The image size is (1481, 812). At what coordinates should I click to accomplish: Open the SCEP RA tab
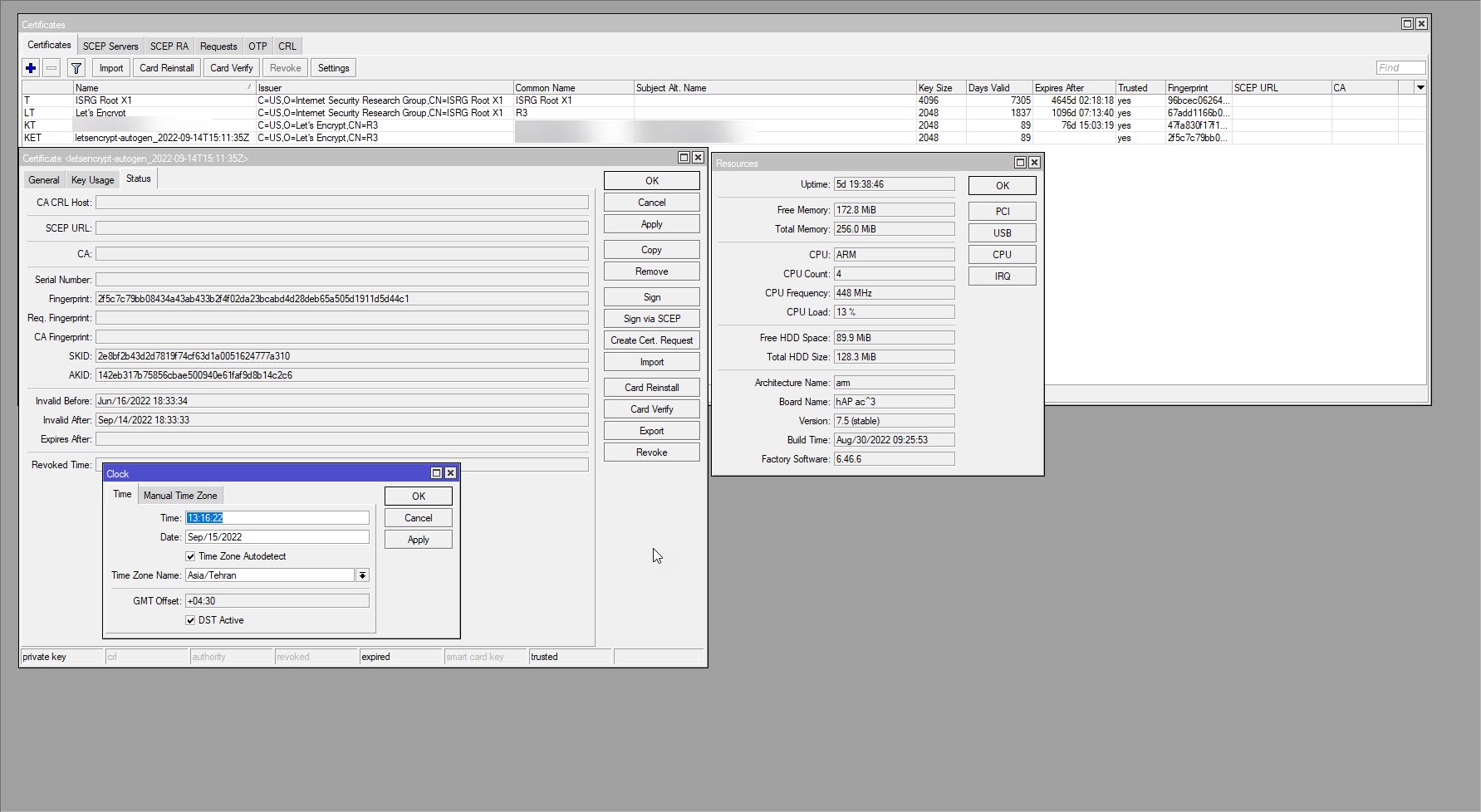tap(169, 46)
